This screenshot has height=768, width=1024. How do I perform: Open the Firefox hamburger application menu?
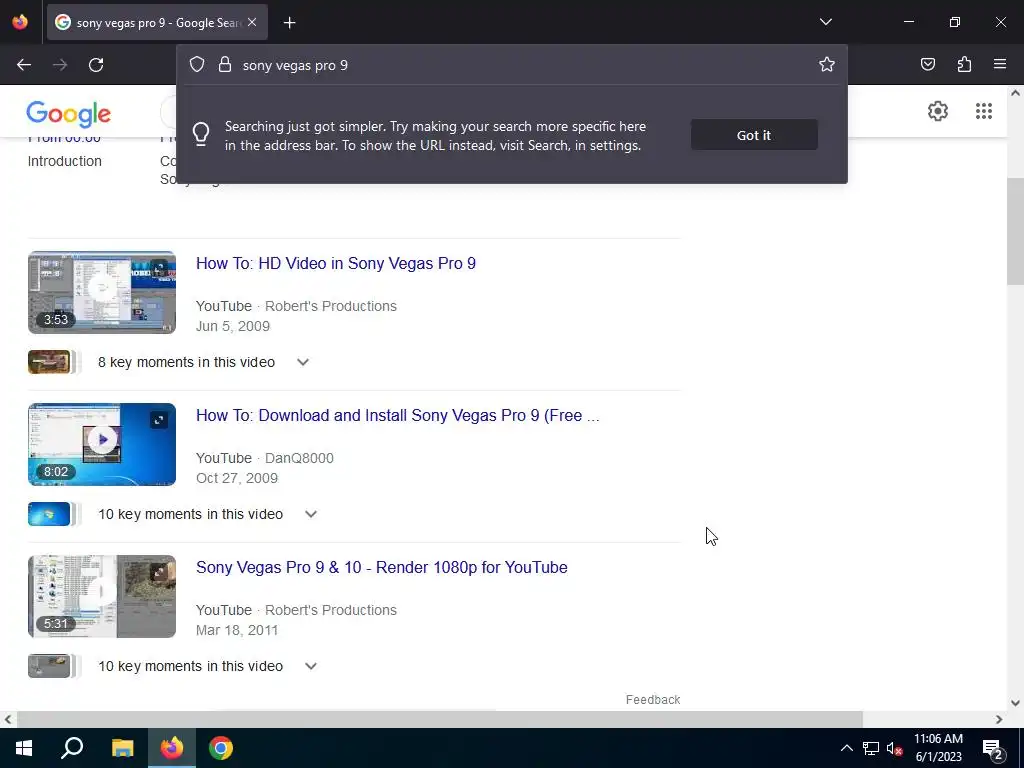point(1000,64)
